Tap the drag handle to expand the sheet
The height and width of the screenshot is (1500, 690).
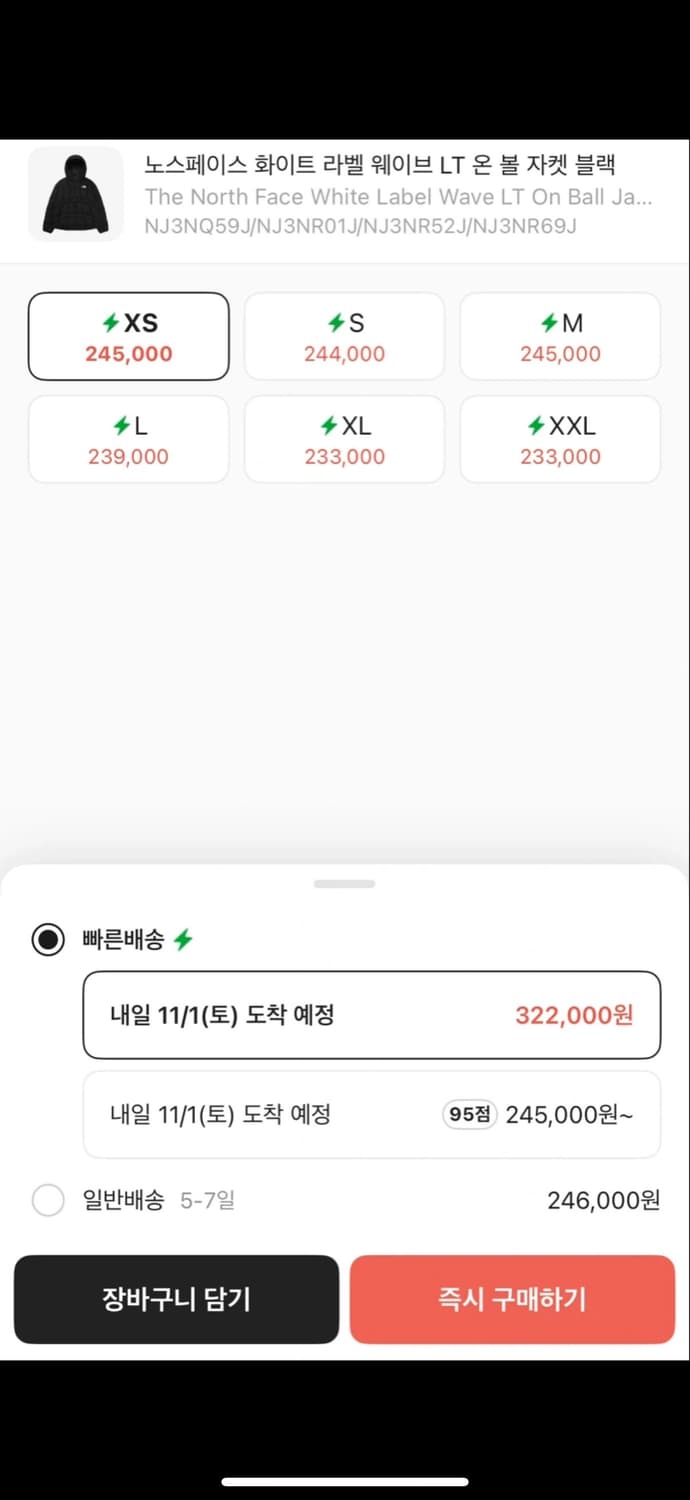344,882
